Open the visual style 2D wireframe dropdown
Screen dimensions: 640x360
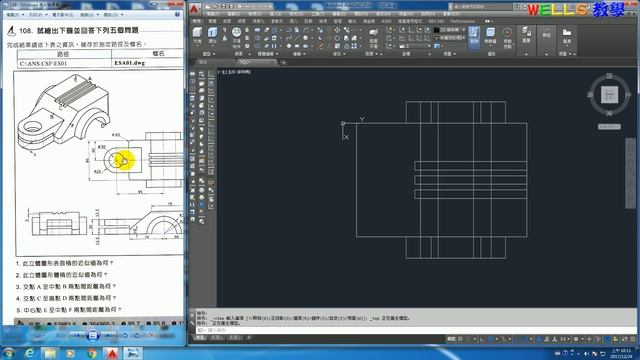449,30
